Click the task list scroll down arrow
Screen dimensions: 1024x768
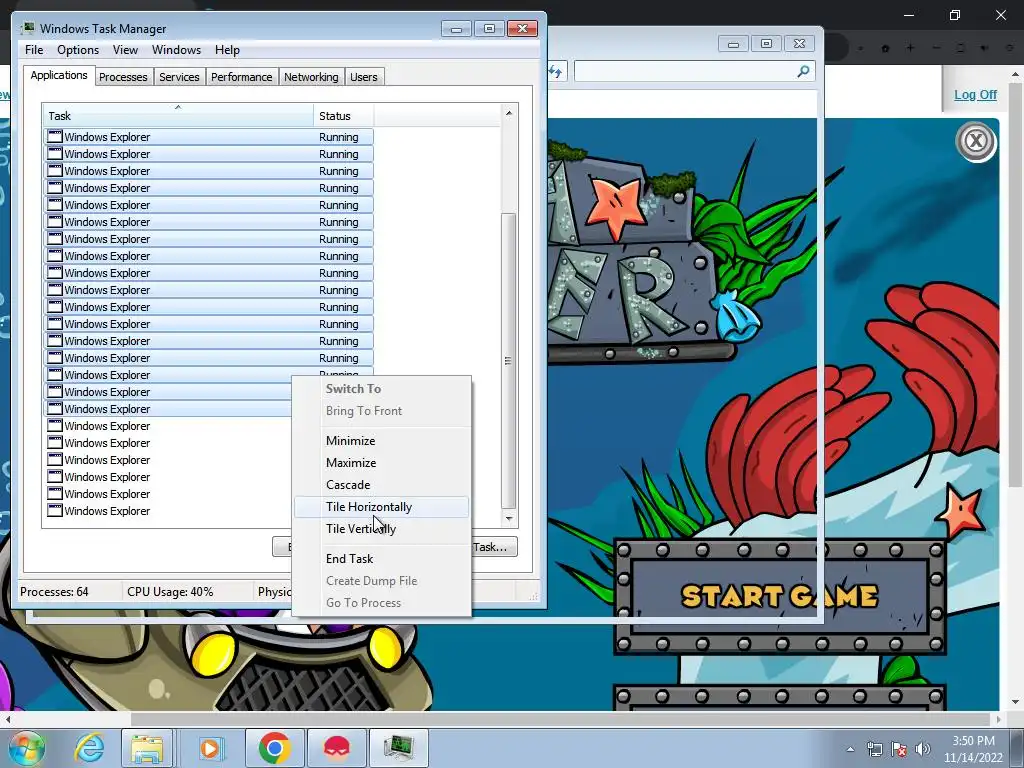[x=509, y=519]
